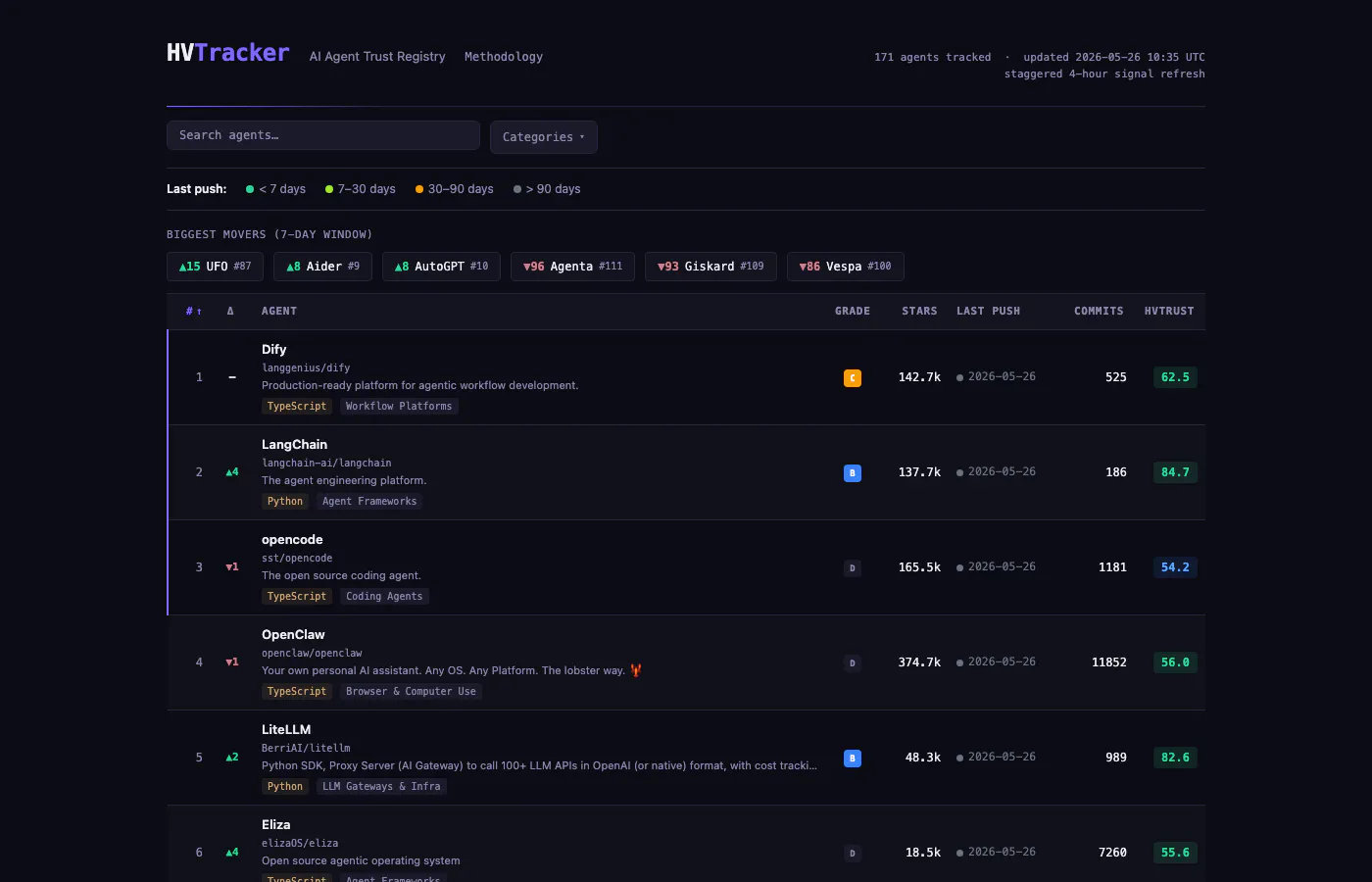1372x882 pixels.
Task: Toggle the orange '30–90 days' last push filter
Action: 455,189
